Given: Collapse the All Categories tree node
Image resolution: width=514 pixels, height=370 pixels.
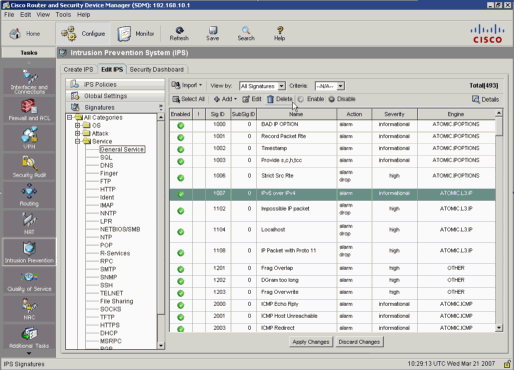Looking at the screenshot, I should [69, 117].
